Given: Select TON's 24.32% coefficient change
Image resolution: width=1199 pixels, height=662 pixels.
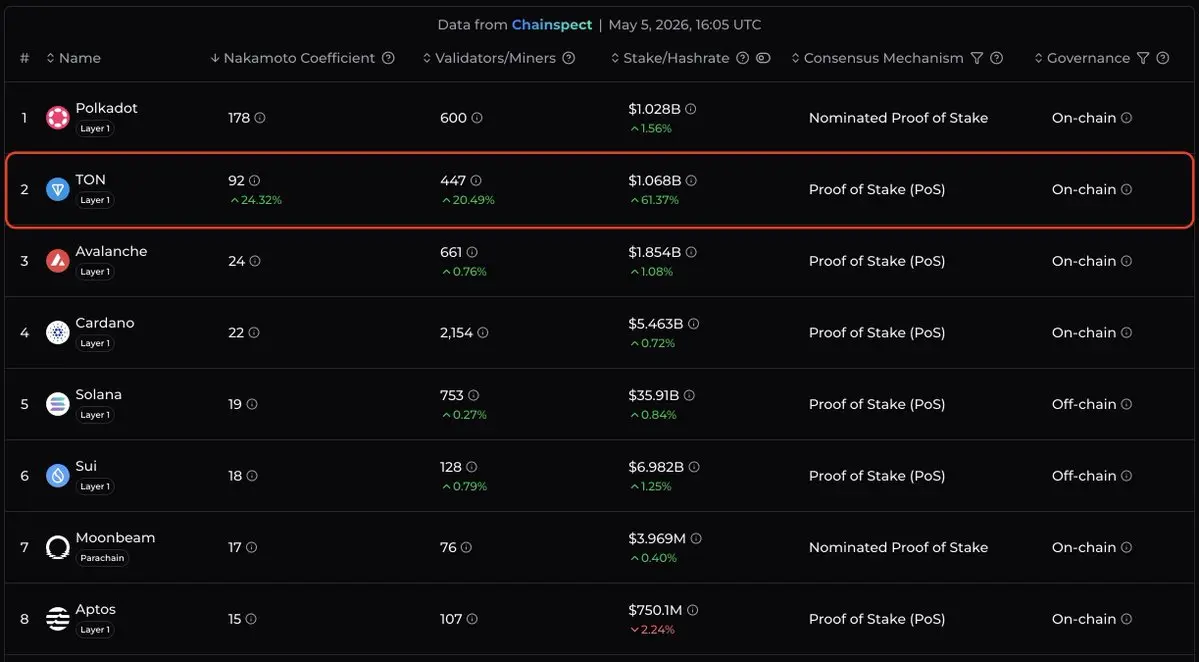Looking at the screenshot, I should (255, 200).
